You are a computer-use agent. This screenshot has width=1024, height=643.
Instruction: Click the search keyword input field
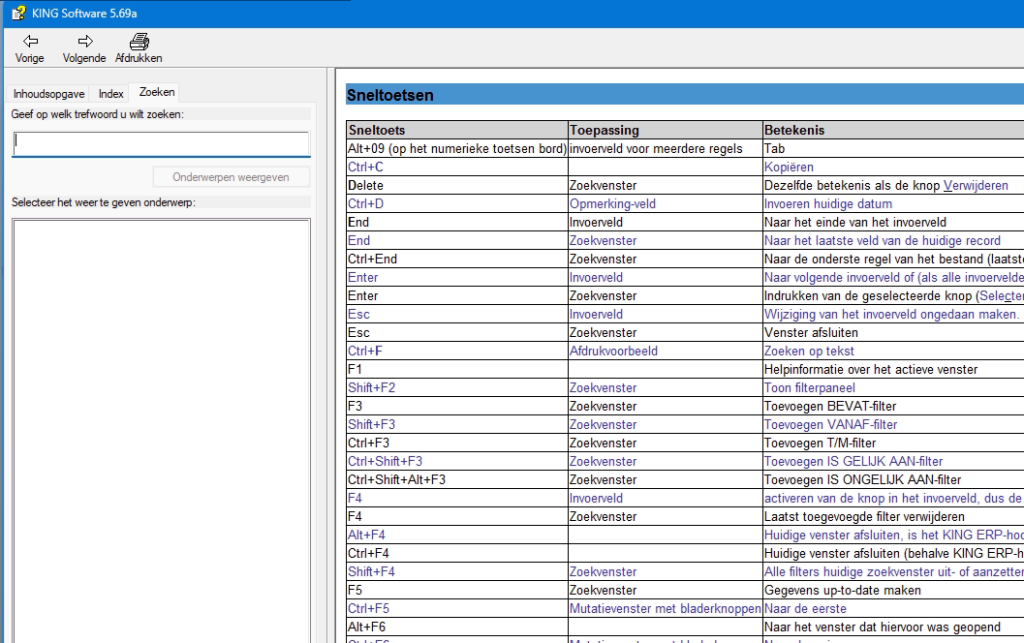(x=160, y=143)
